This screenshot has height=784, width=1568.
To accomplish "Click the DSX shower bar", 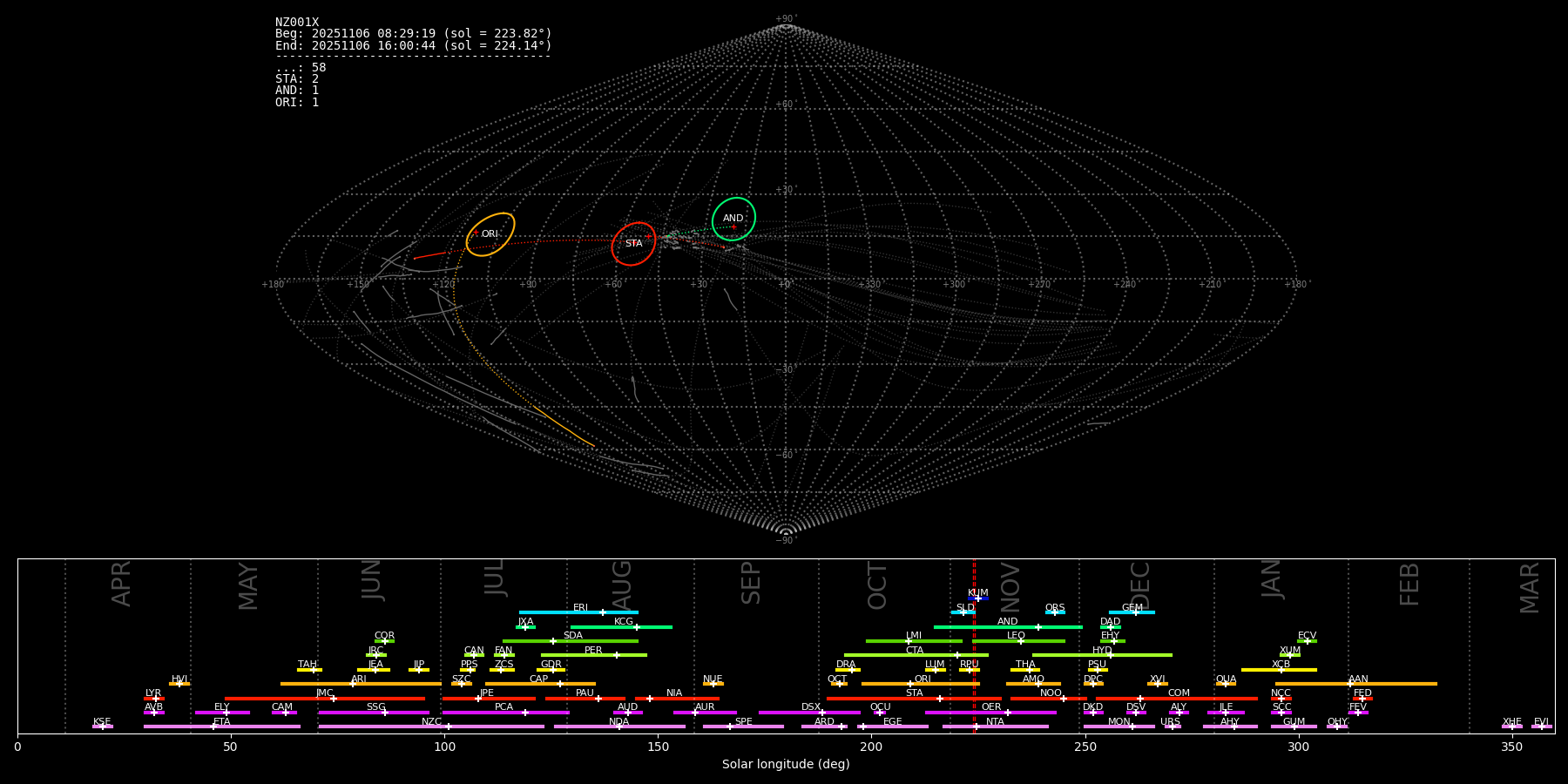I will pos(809,713).
